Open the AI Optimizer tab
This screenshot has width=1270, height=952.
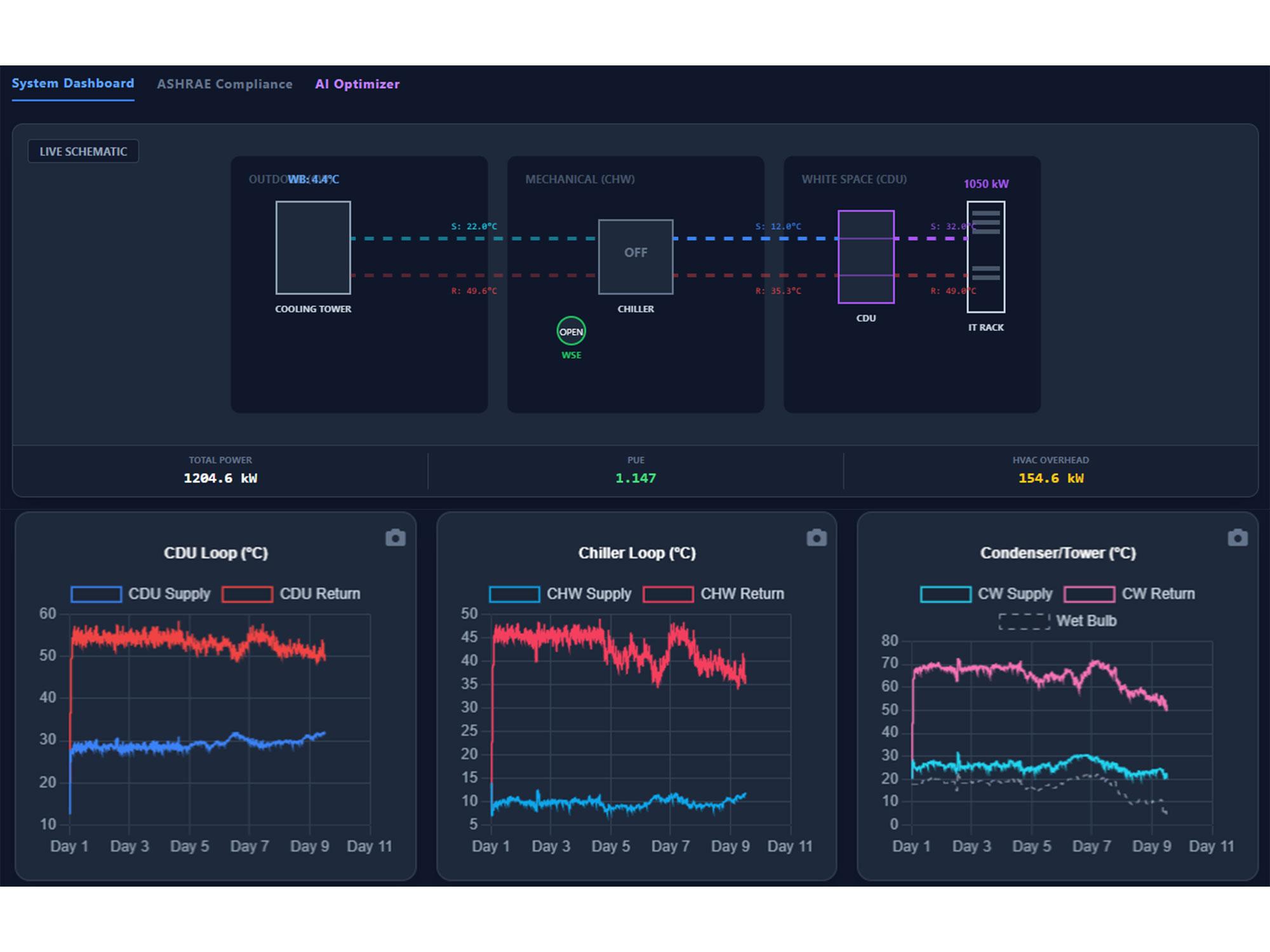pos(358,84)
